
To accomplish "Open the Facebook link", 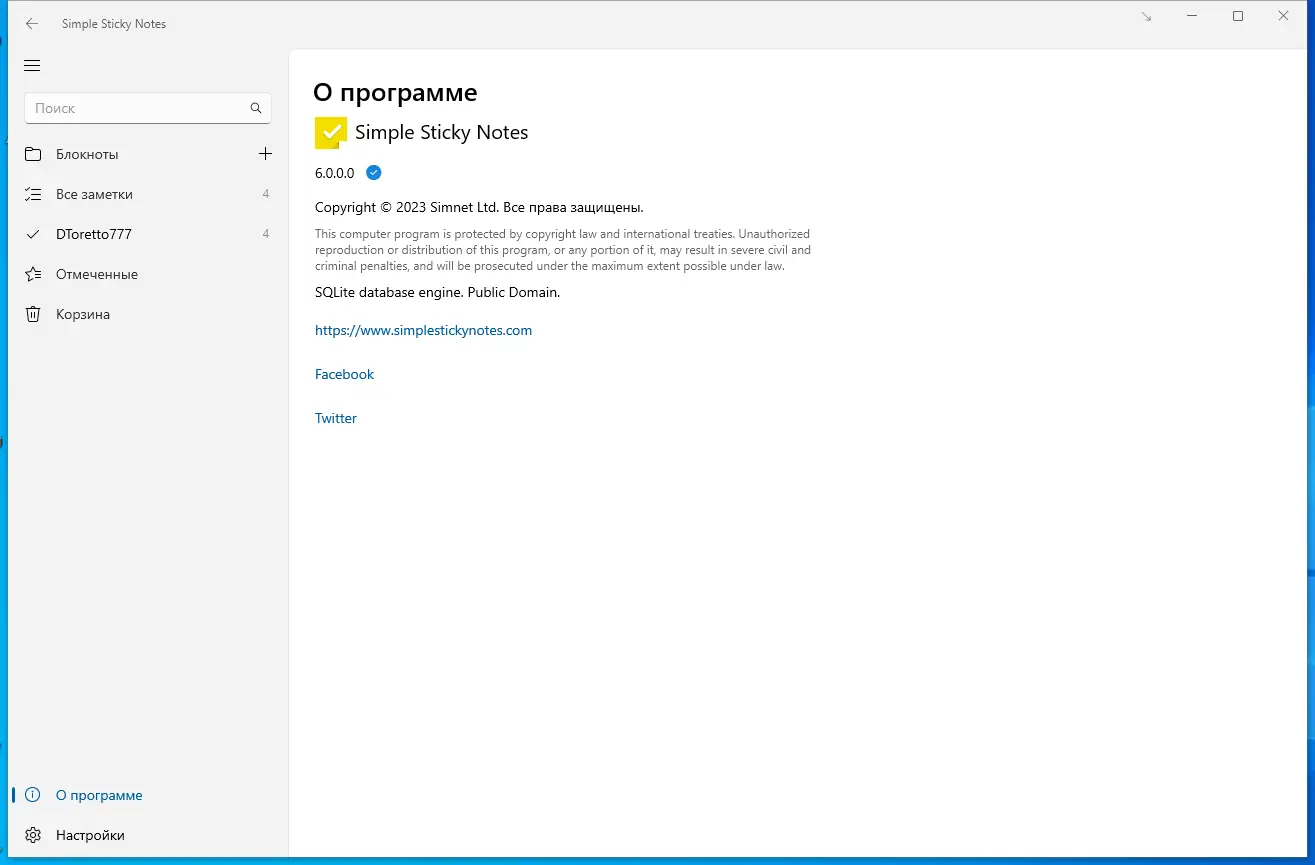I will coord(344,374).
